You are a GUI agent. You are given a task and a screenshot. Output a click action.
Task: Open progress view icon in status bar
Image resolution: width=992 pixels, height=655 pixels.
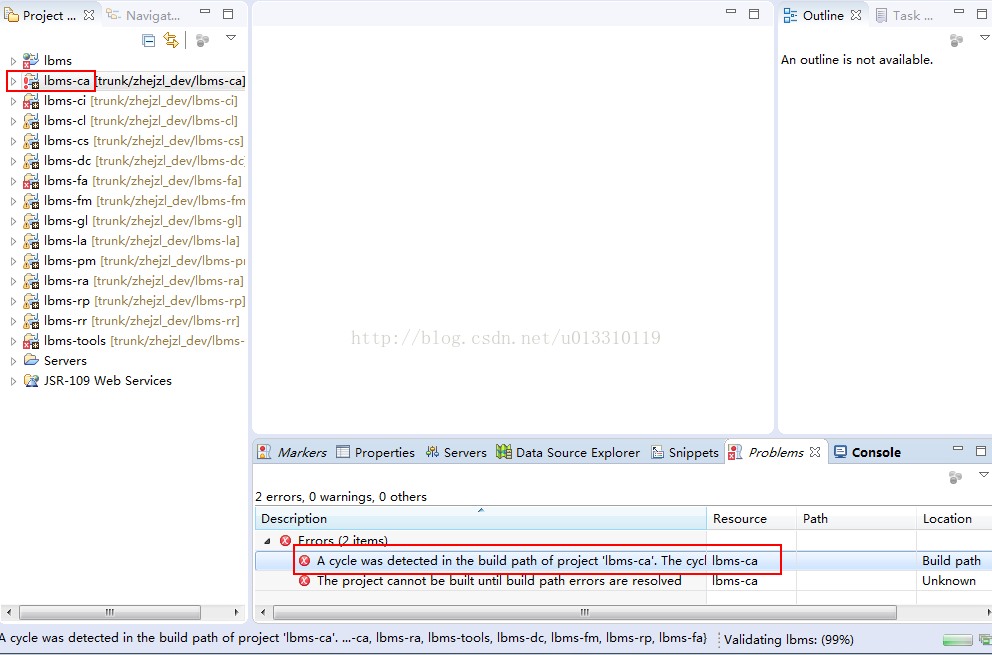click(984, 640)
